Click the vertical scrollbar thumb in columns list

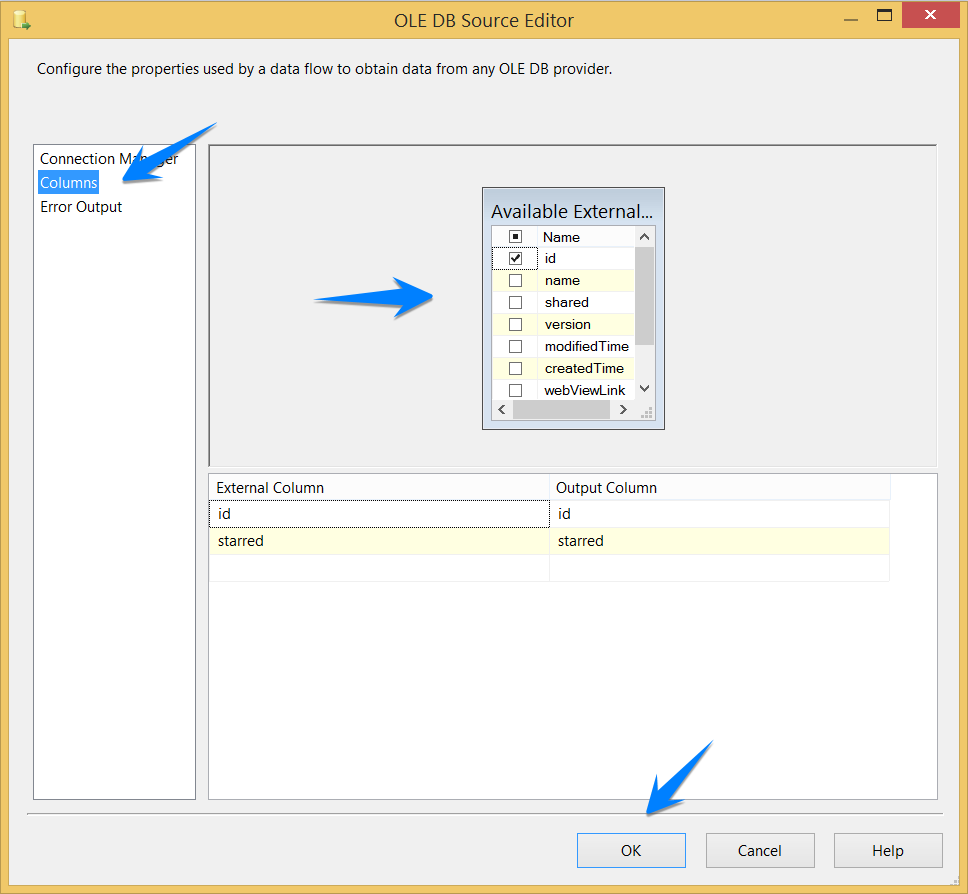(645, 296)
